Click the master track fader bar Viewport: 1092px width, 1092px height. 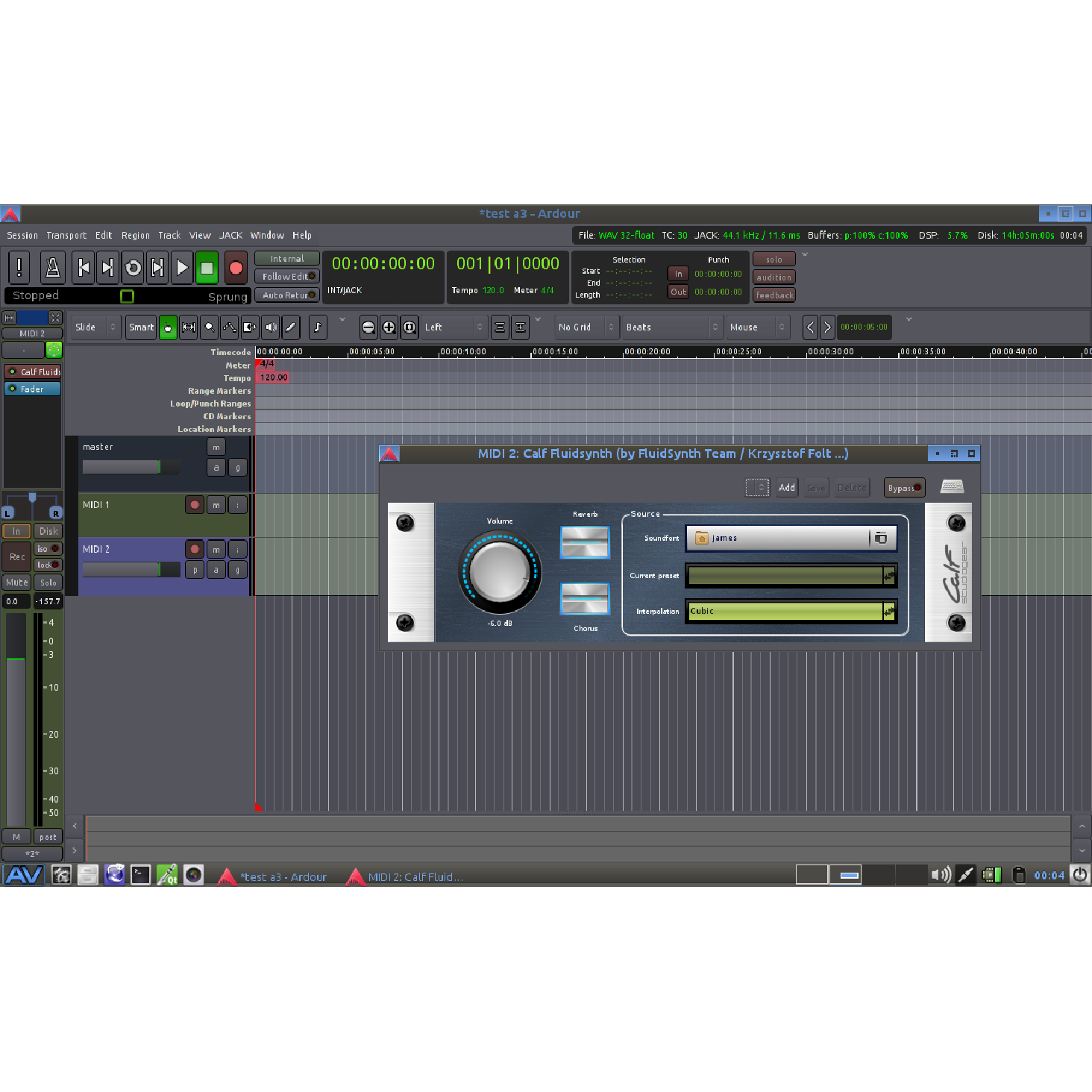click(x=131, y=467)
